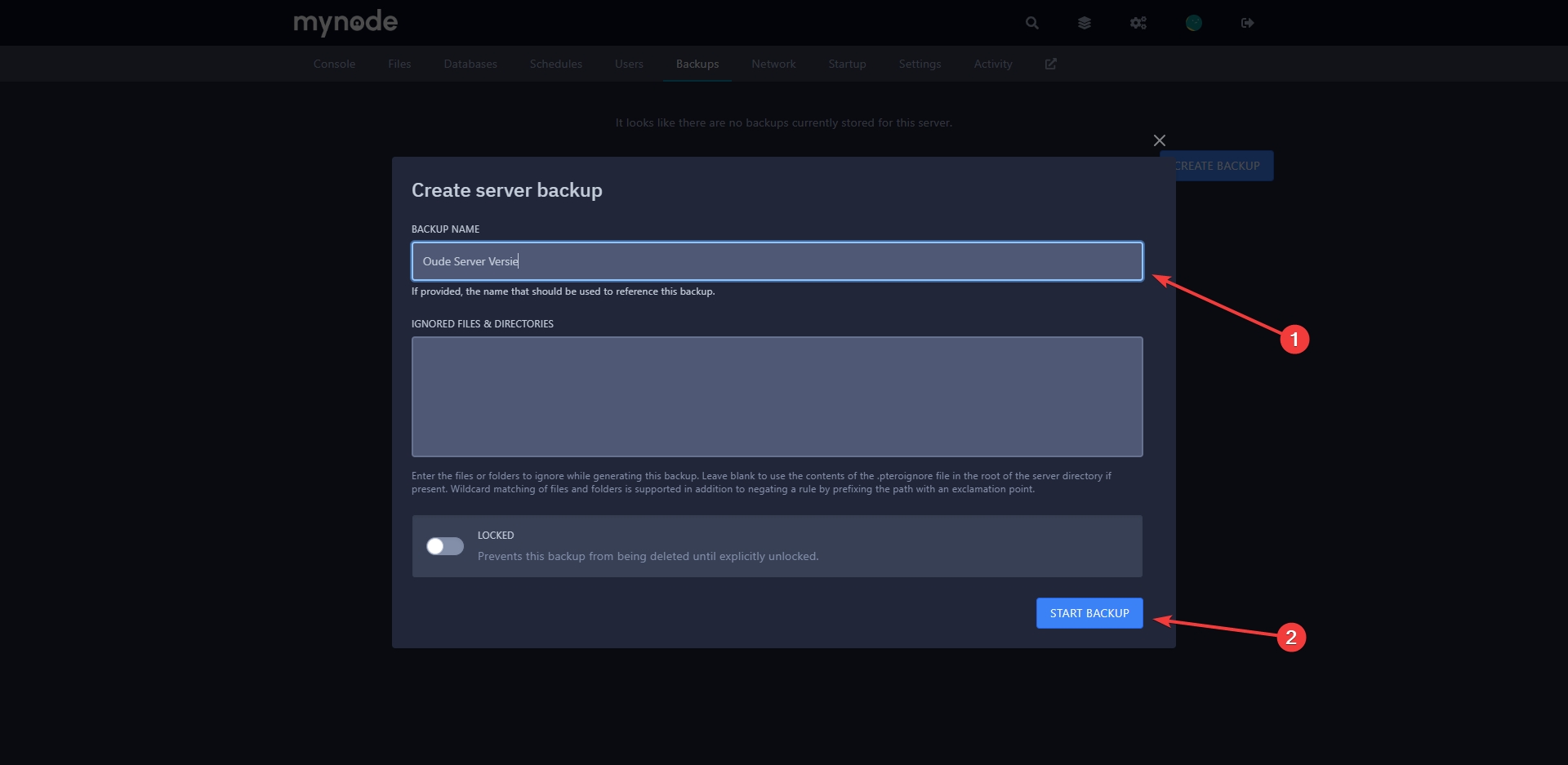Close the backup dialog with X
Viewport: 1568px width, 765px height.
(x=1160, y=140)
